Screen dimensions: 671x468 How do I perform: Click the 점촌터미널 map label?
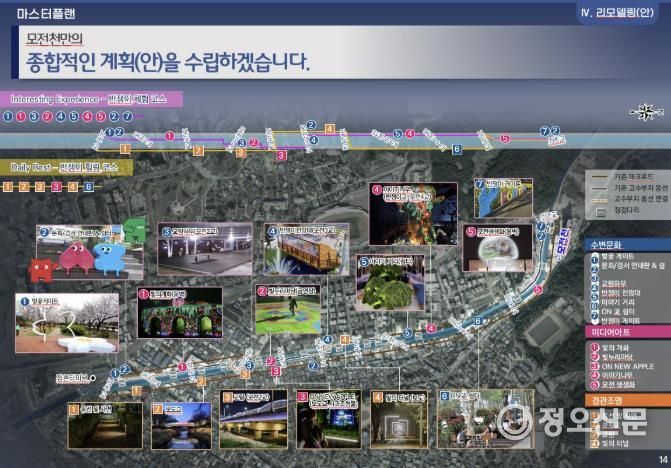coord(72,379)
